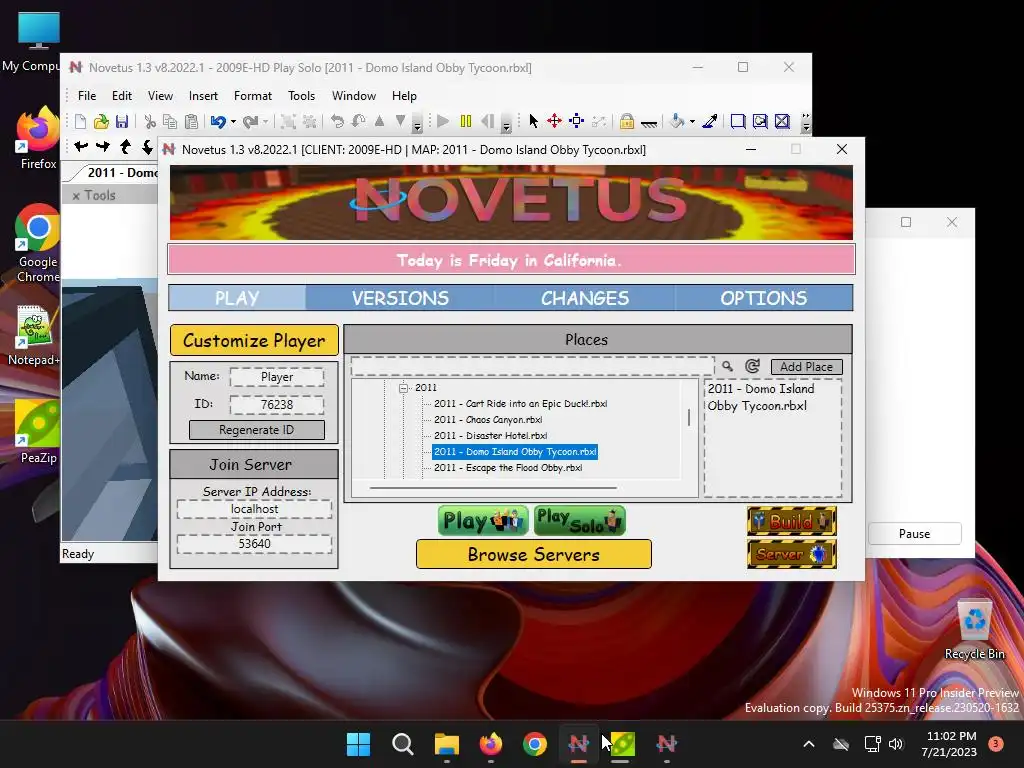Click the up camera tilt arrow
This screenshot has width=1024, height=768.
(125, 147)
